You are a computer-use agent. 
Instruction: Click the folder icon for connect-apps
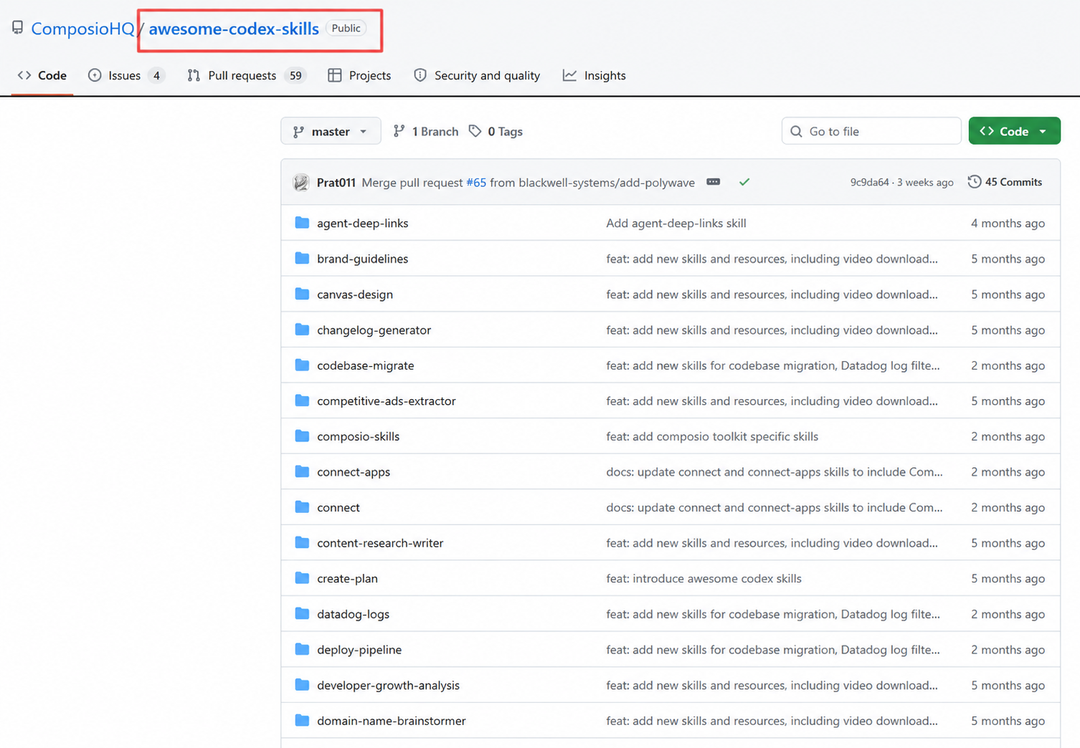[x=302, y=472]
